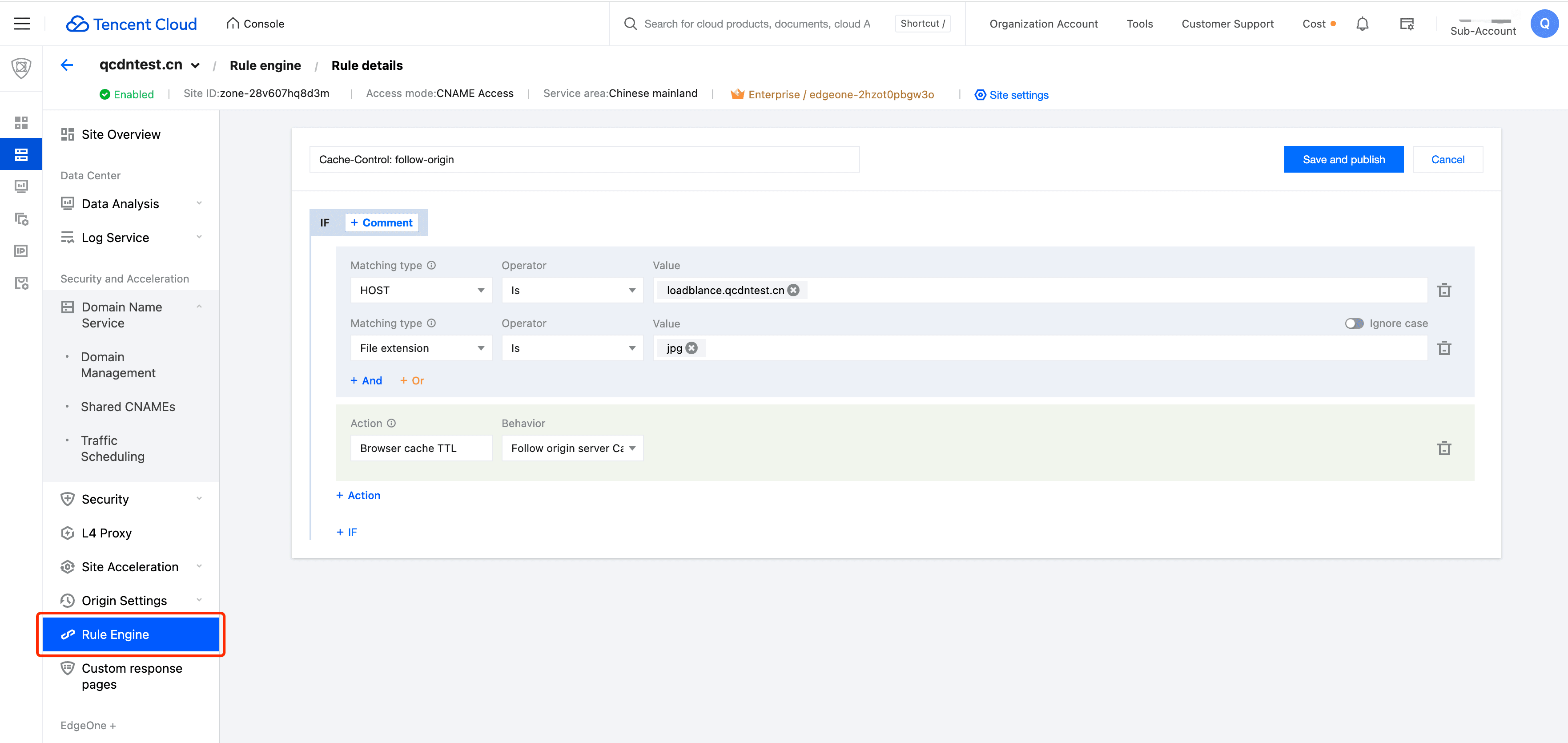The width and height of the screenshot is (1568, 743).
Task: Click the search magnifier icon
Action: (x=631, y=24)
